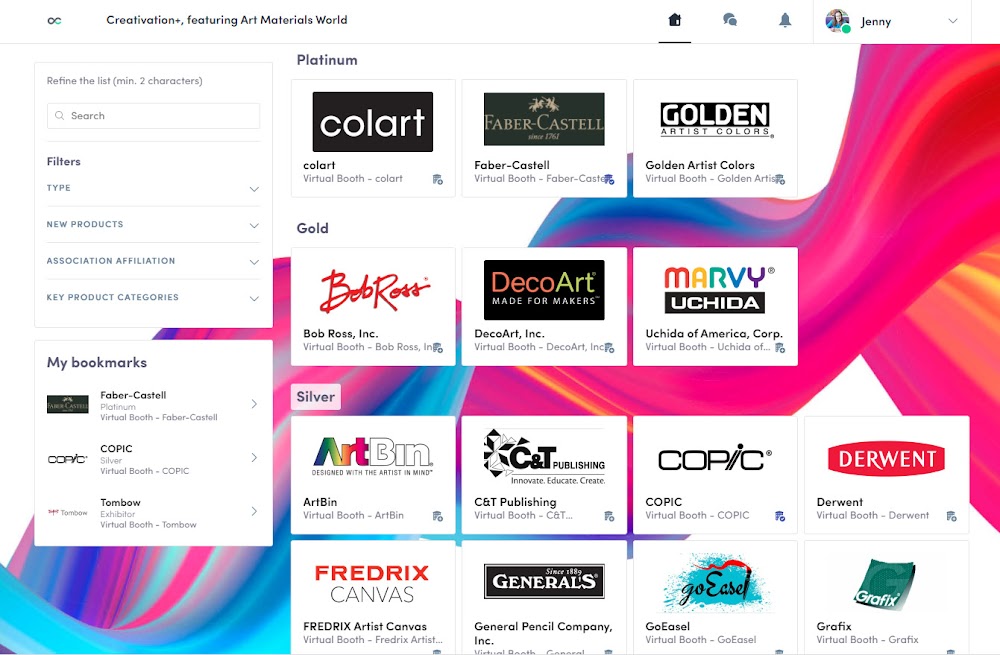Open Uchida of America, Corp. name link
The height and width of the screenshot is (655, 1000).
click(x=714, y=334)
